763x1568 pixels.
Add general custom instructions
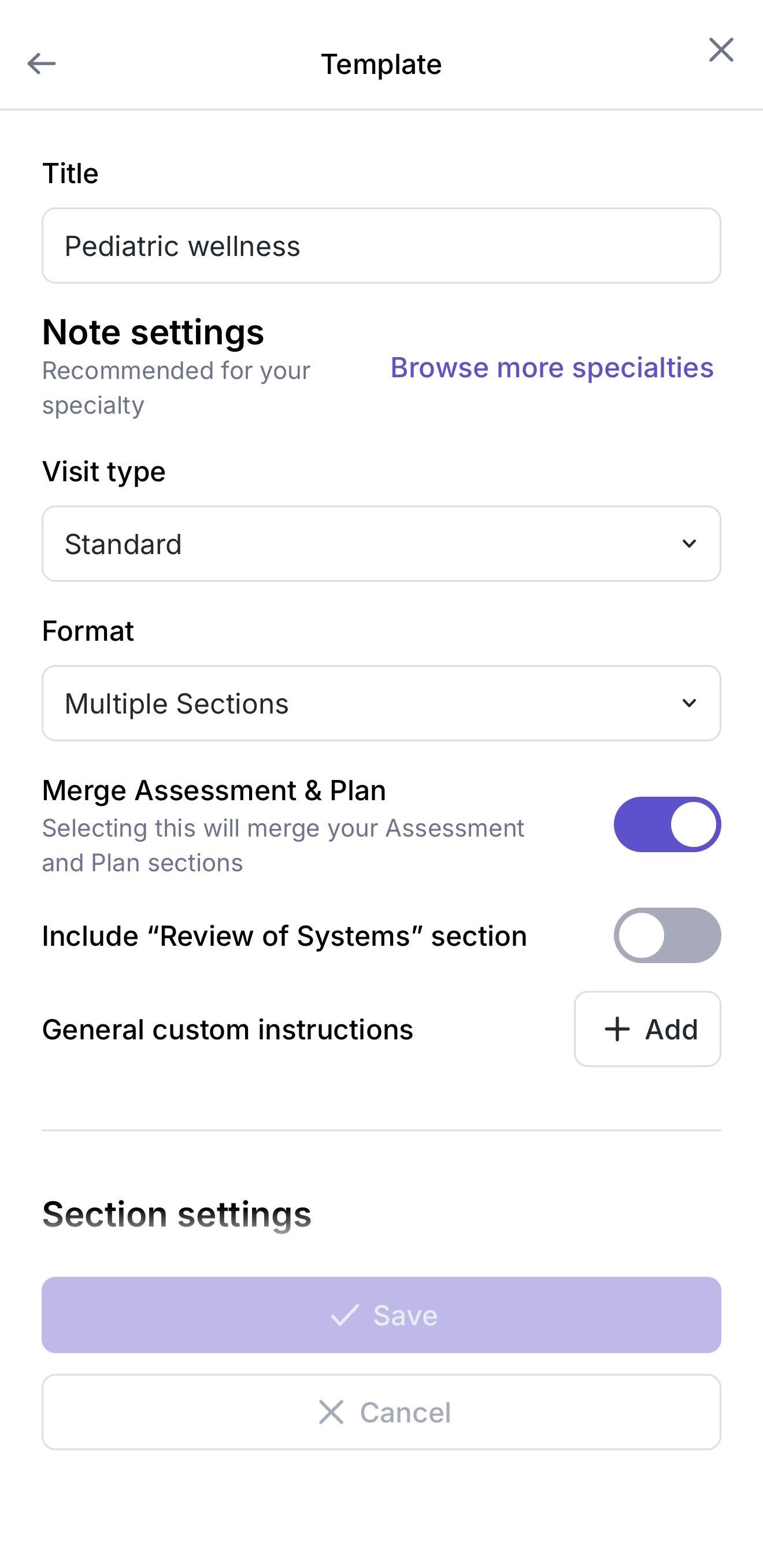point(647,1029)
